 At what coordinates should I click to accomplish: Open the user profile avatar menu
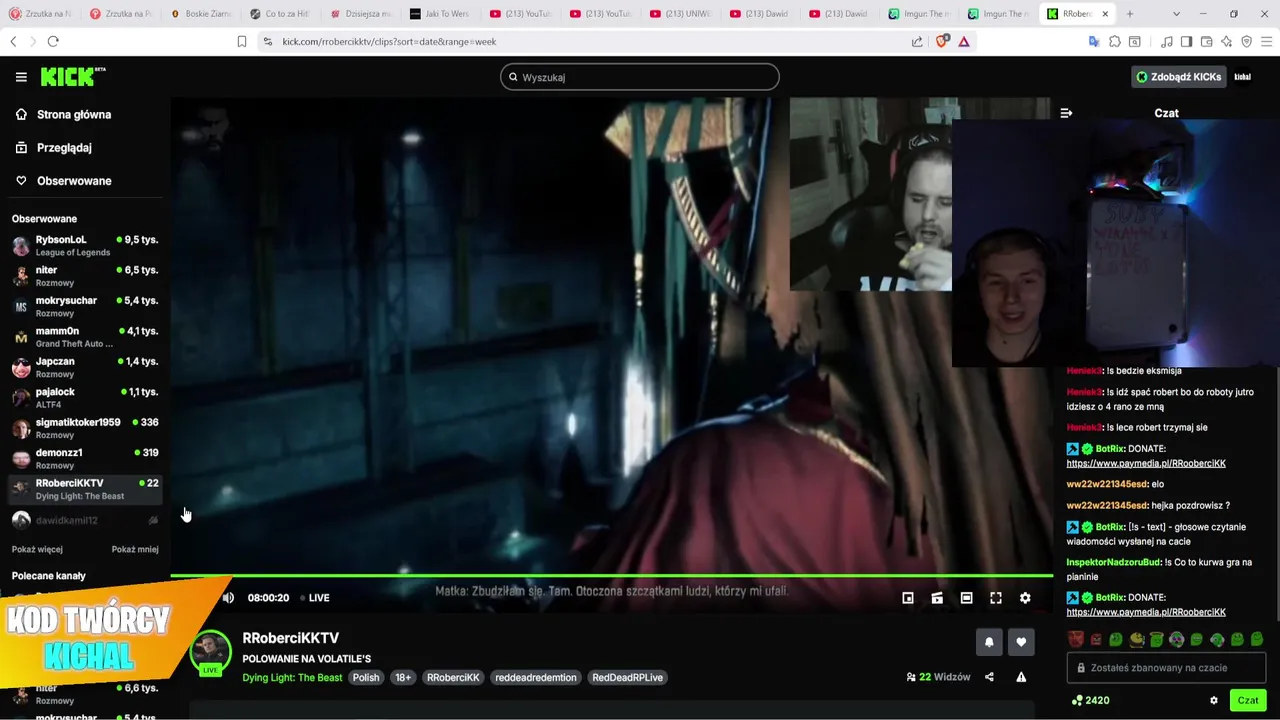pyautogui.click(x=1243, y=77)
